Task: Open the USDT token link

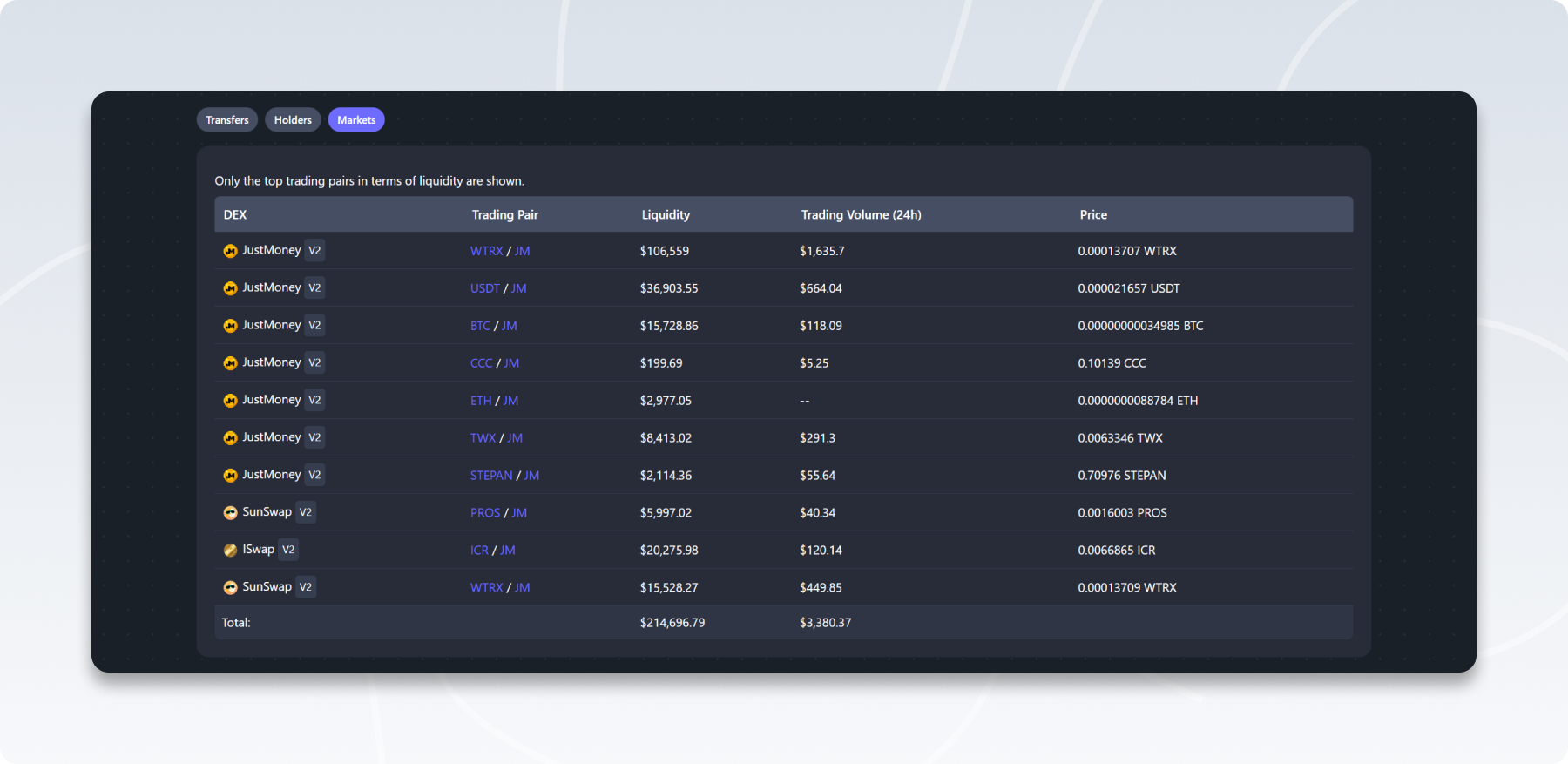Action: pos(485,288)
